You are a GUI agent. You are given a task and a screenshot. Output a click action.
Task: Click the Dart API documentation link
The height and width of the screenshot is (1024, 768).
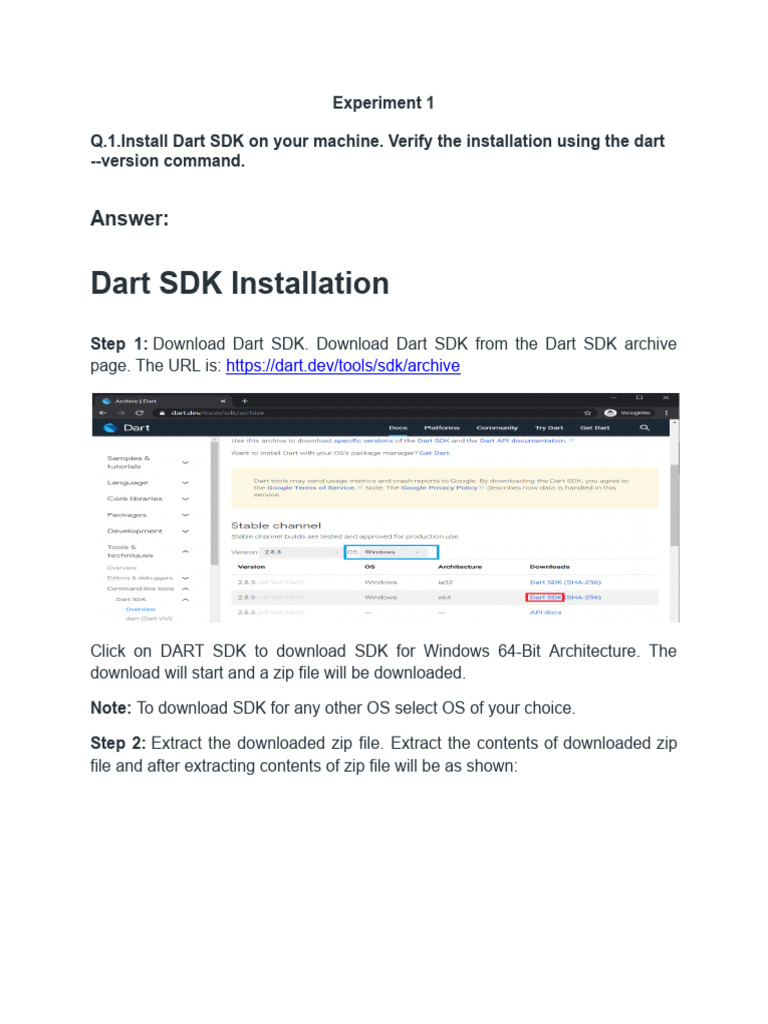click(x=522, y=441)
